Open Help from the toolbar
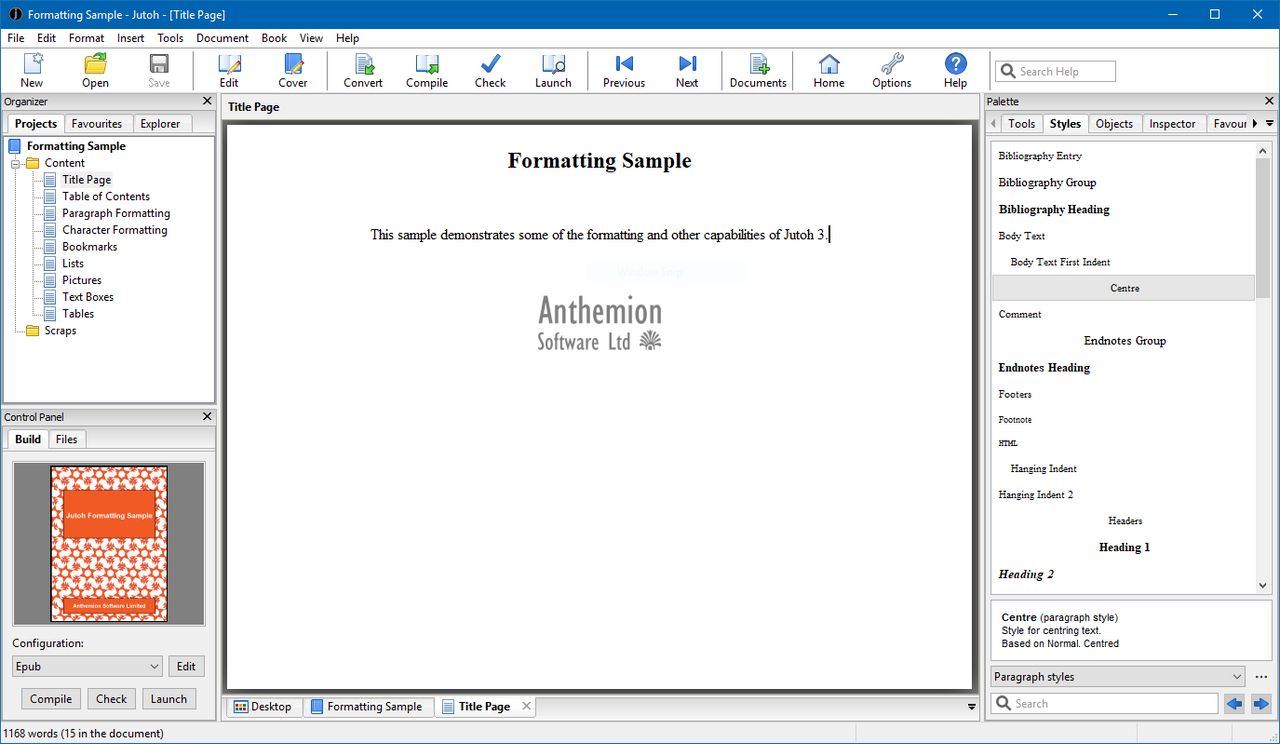 [955, 71]
